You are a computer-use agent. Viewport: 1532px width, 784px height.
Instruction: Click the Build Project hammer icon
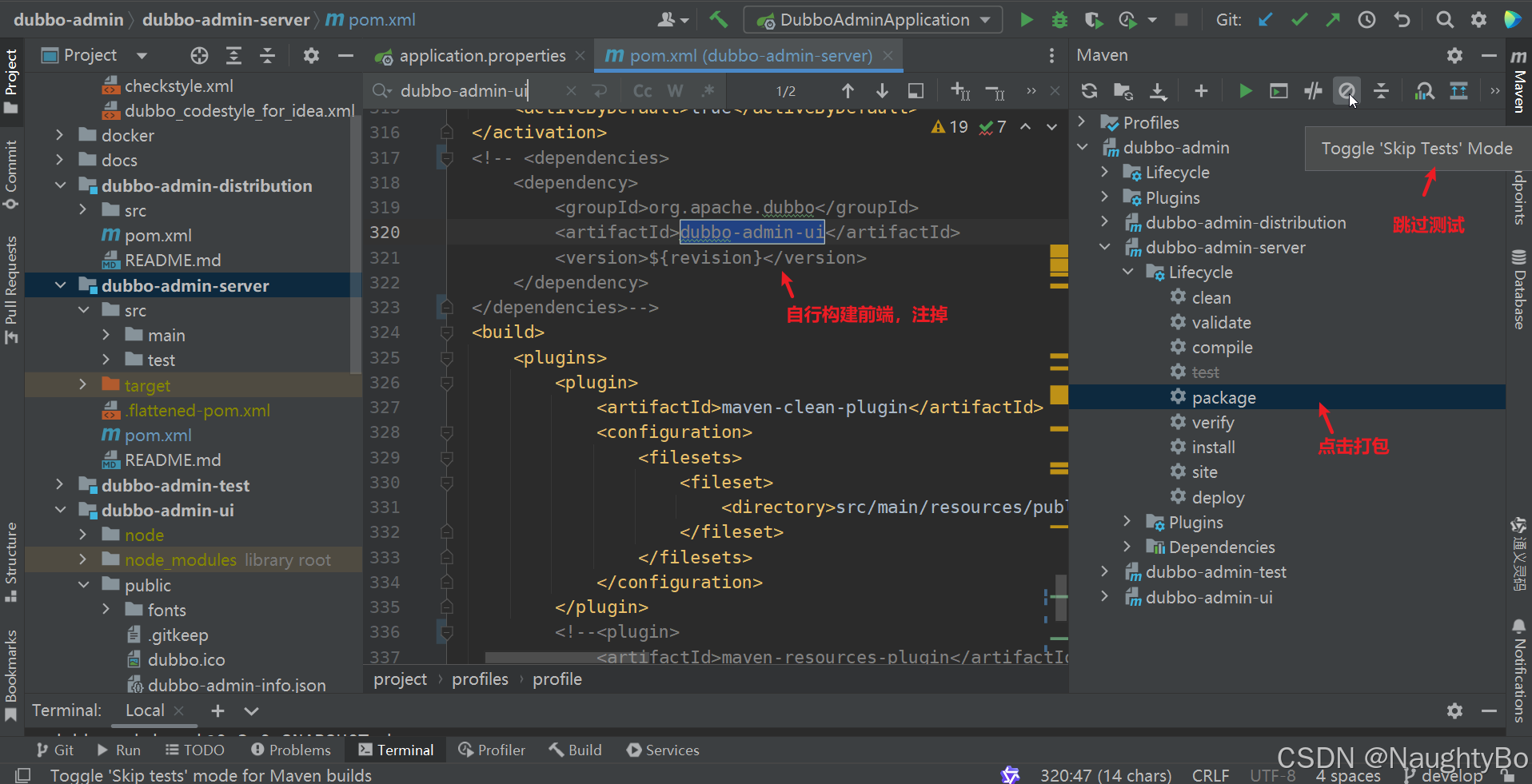(718, 19)
